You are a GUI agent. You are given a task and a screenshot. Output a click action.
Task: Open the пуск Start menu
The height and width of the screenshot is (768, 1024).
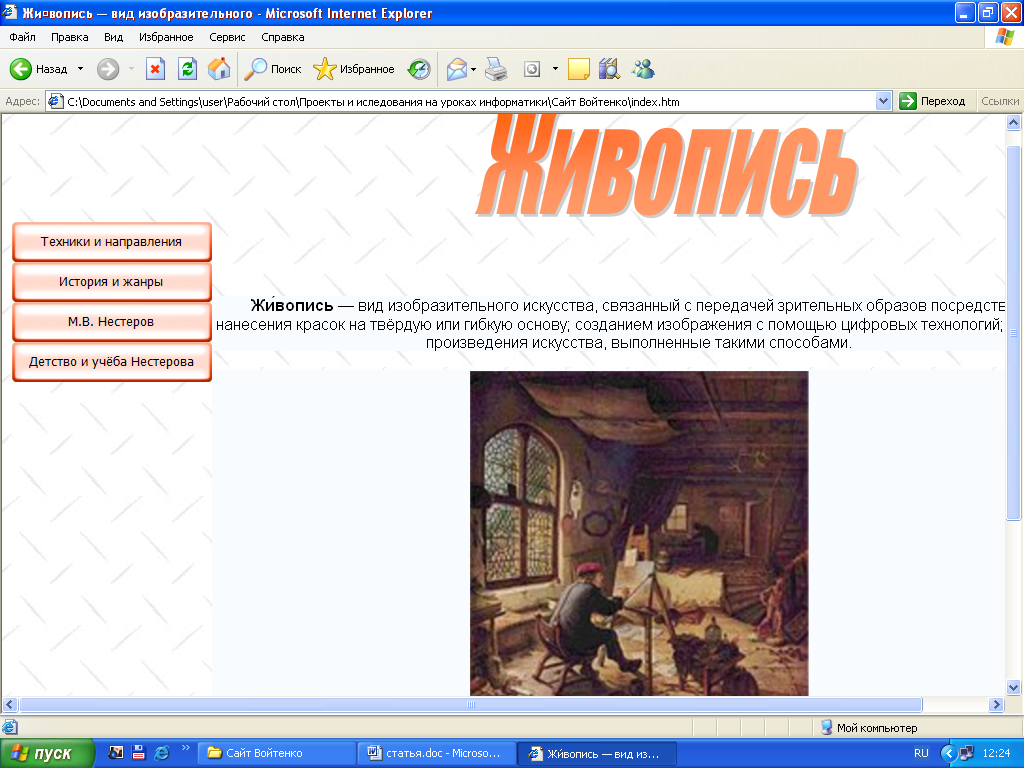point(46,754)
